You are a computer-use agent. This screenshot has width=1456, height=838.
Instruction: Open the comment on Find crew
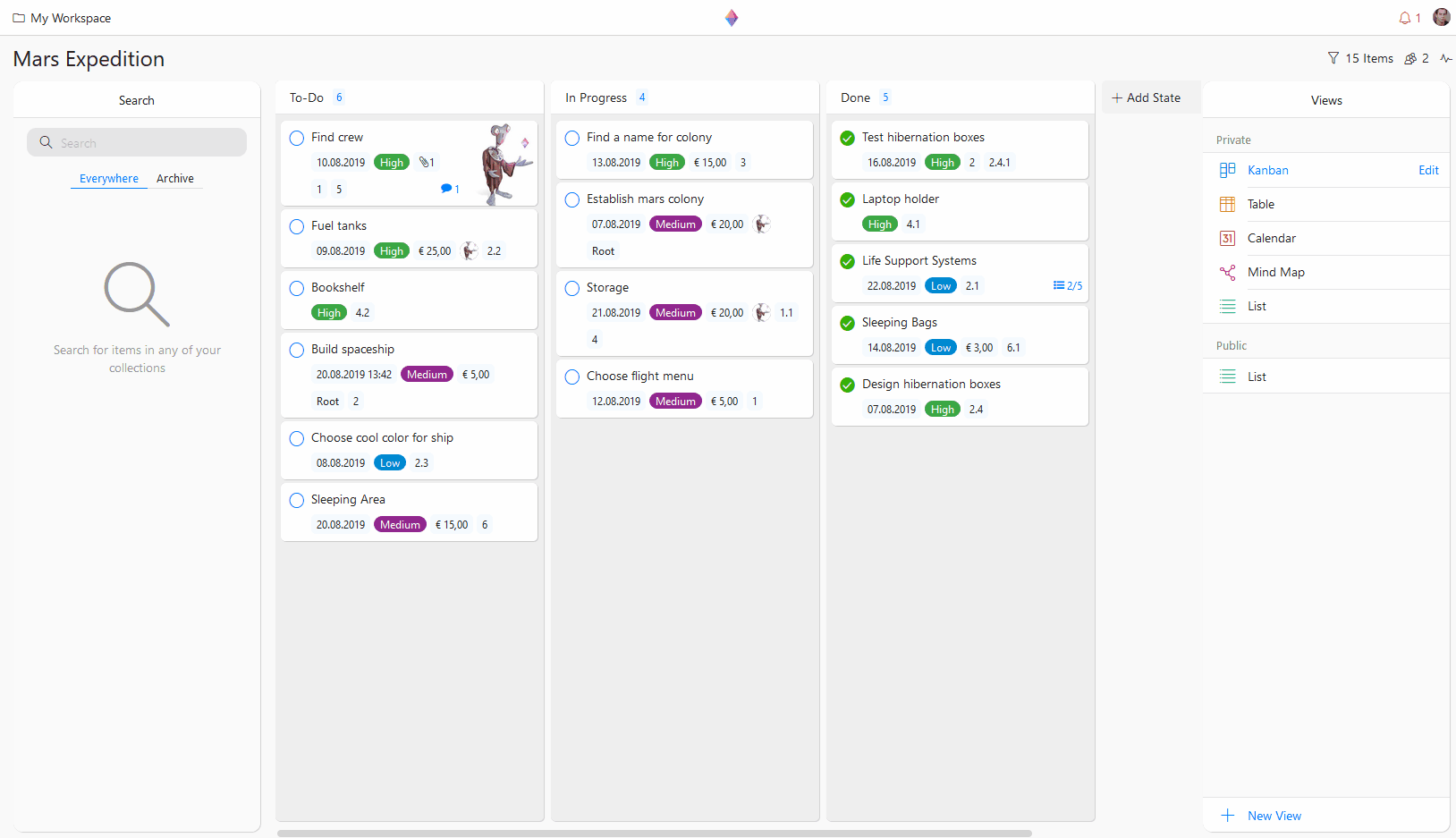click(x=447, y=189)
